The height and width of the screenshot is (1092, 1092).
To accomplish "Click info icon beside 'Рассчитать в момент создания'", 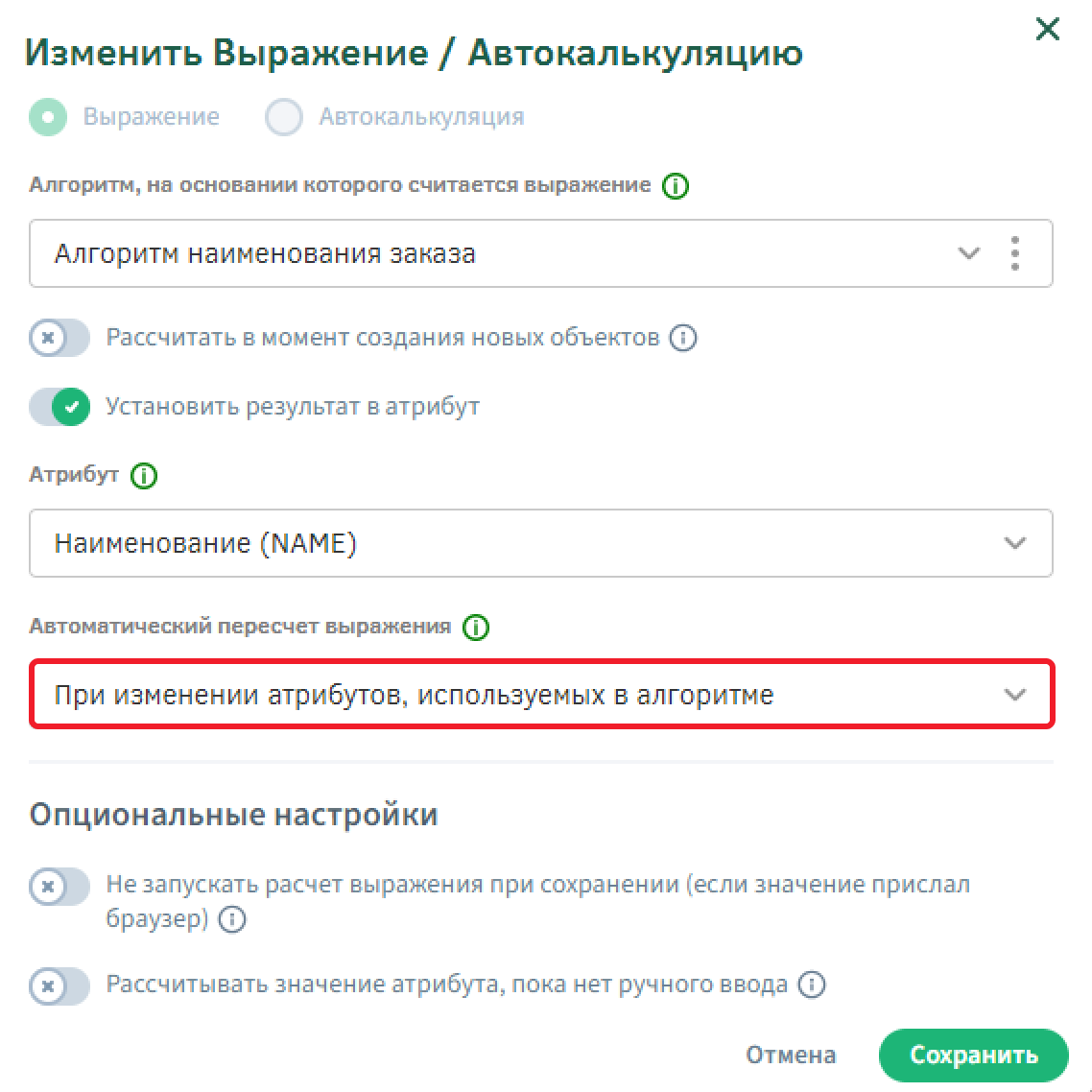I will point(683,338).
